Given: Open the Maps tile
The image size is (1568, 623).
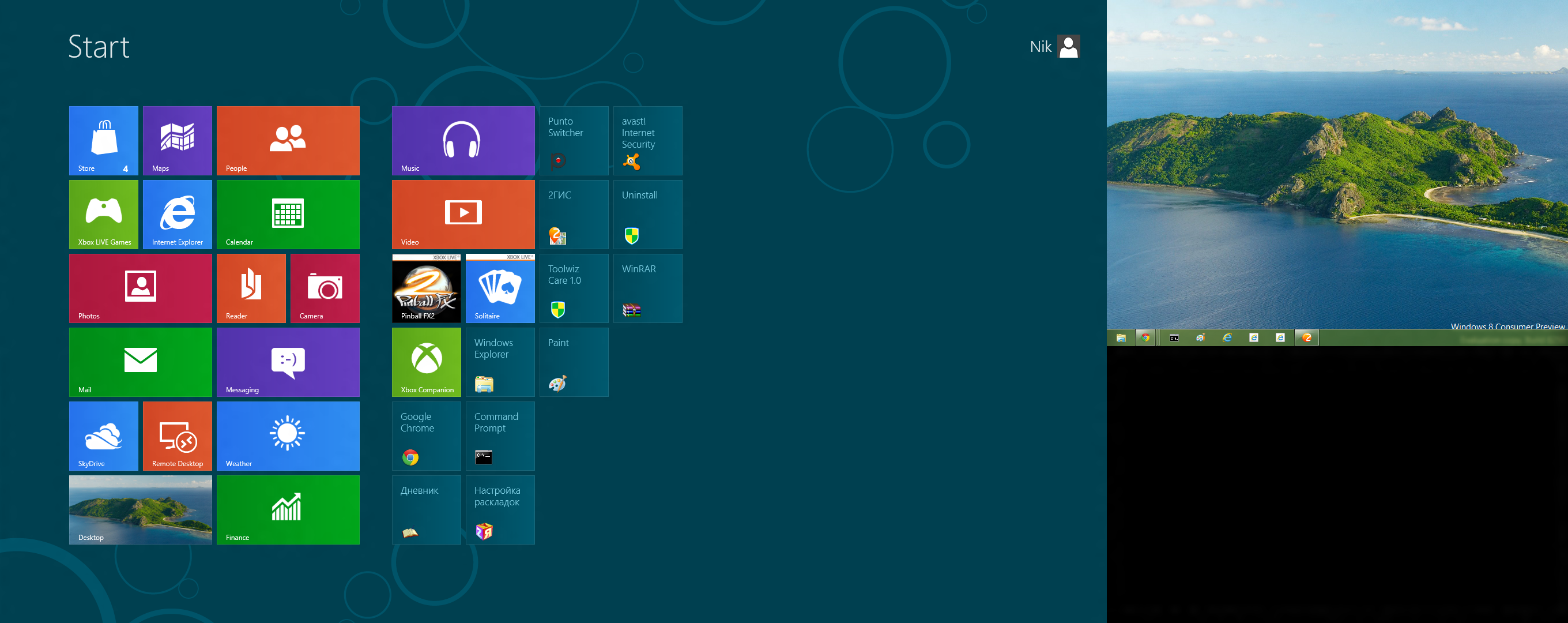Looking at the screenshot, I should point(177,141).
